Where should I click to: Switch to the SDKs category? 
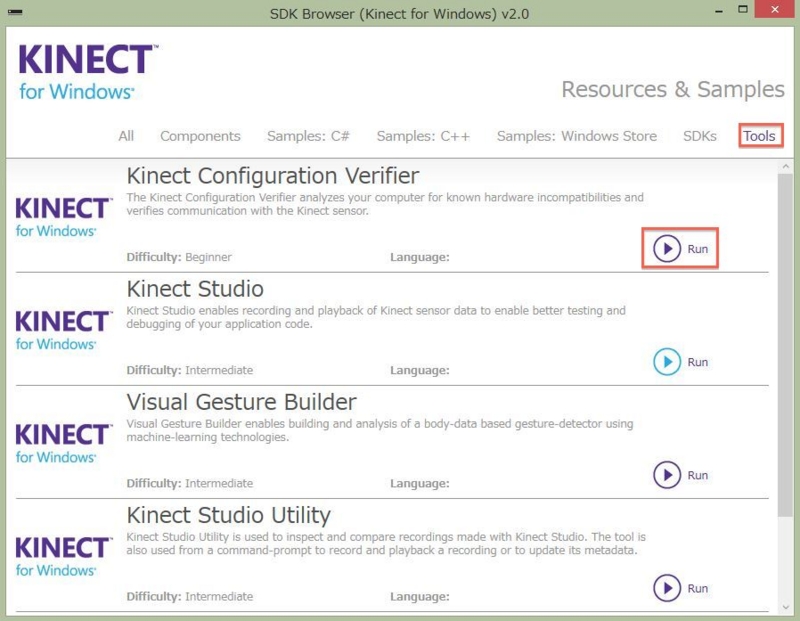[699, 136]
